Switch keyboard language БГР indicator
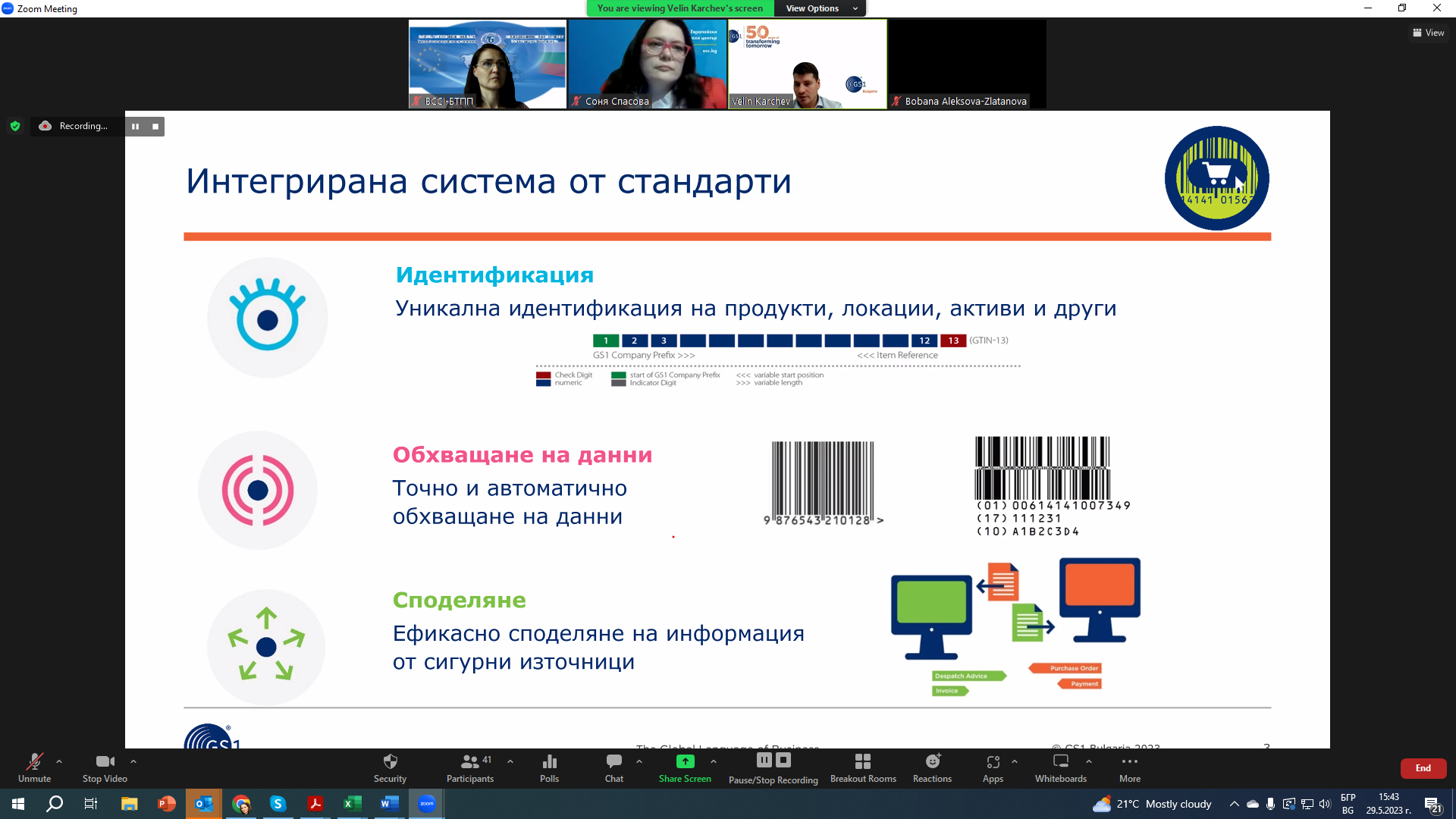Viewport: 1456px width, 819px height. point(1348,804)
